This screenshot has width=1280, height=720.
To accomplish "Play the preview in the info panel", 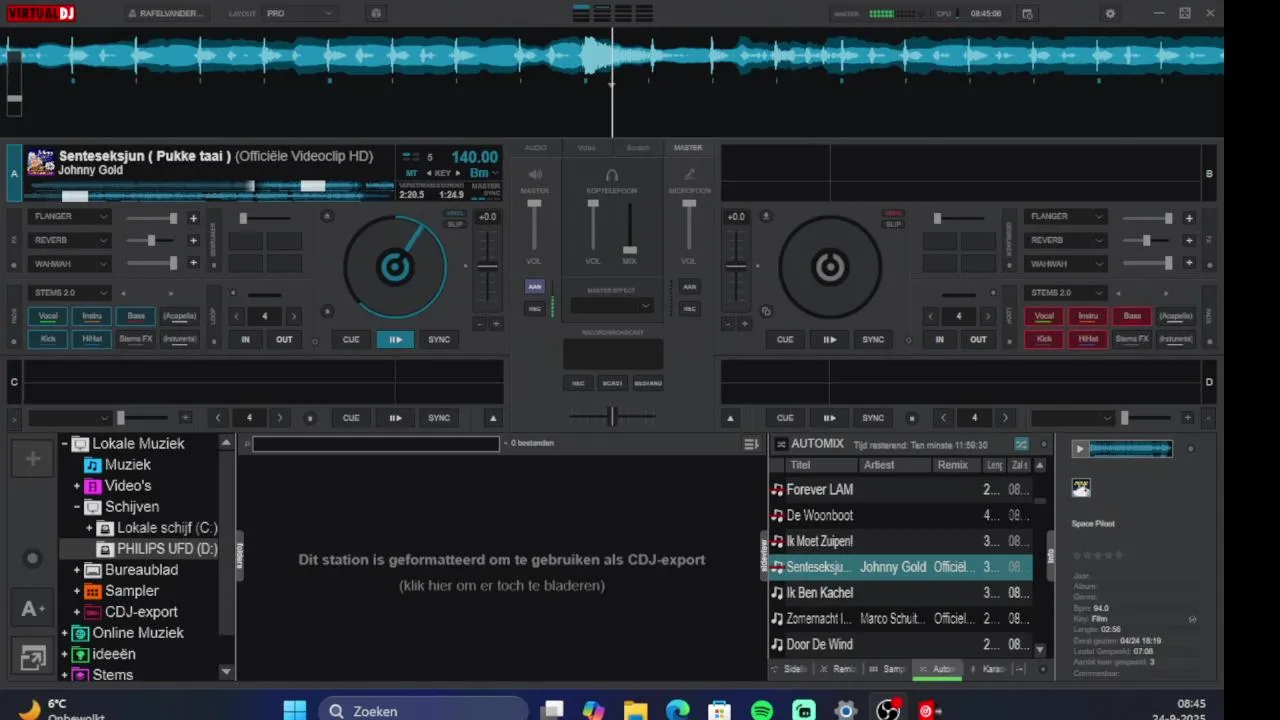I will 1079,449.
